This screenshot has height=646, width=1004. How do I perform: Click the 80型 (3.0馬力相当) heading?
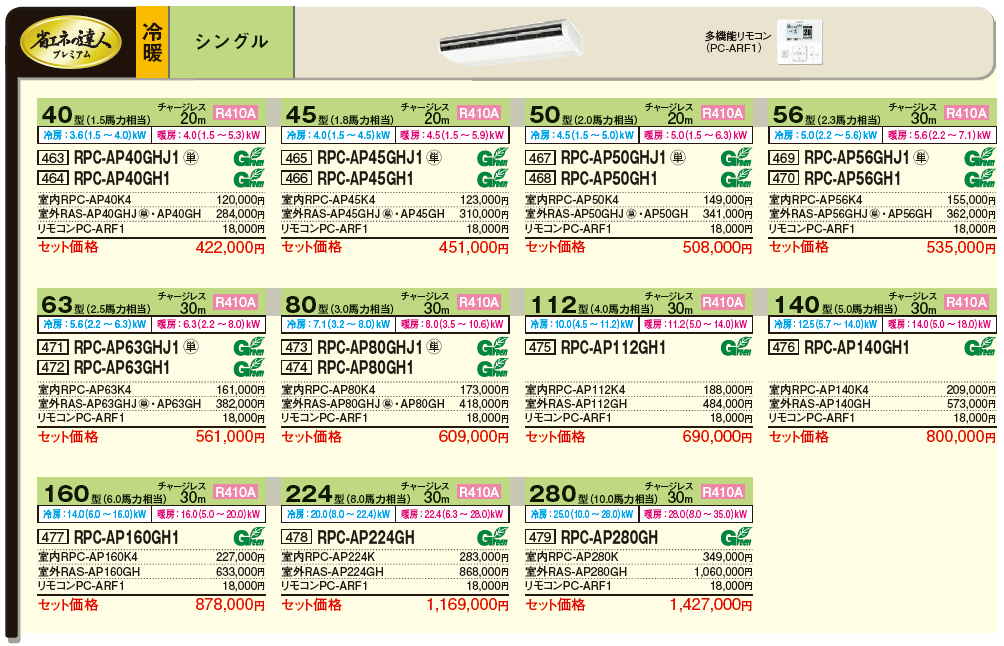[x=339, y=305]
